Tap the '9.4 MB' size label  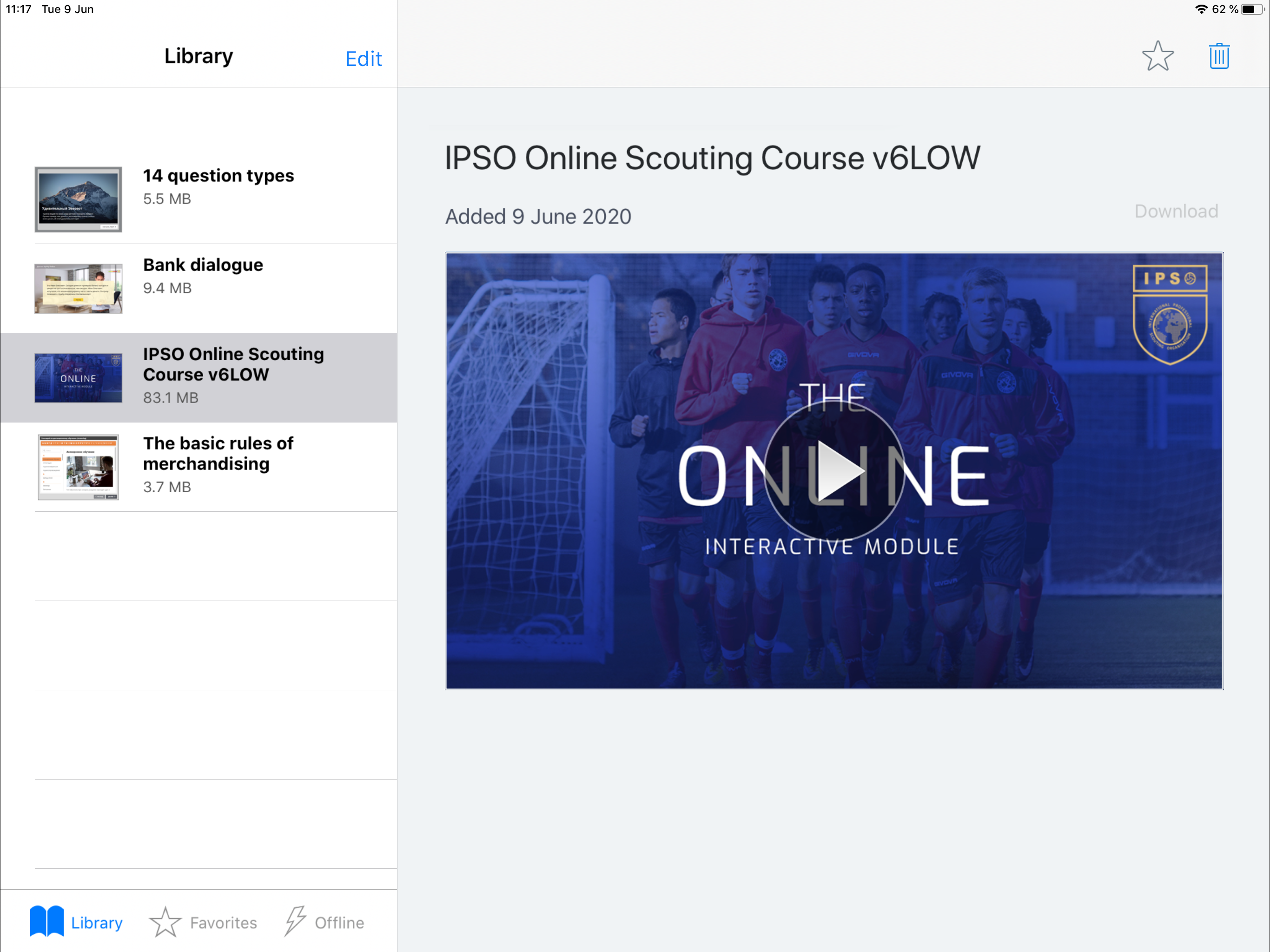point(167,288)
